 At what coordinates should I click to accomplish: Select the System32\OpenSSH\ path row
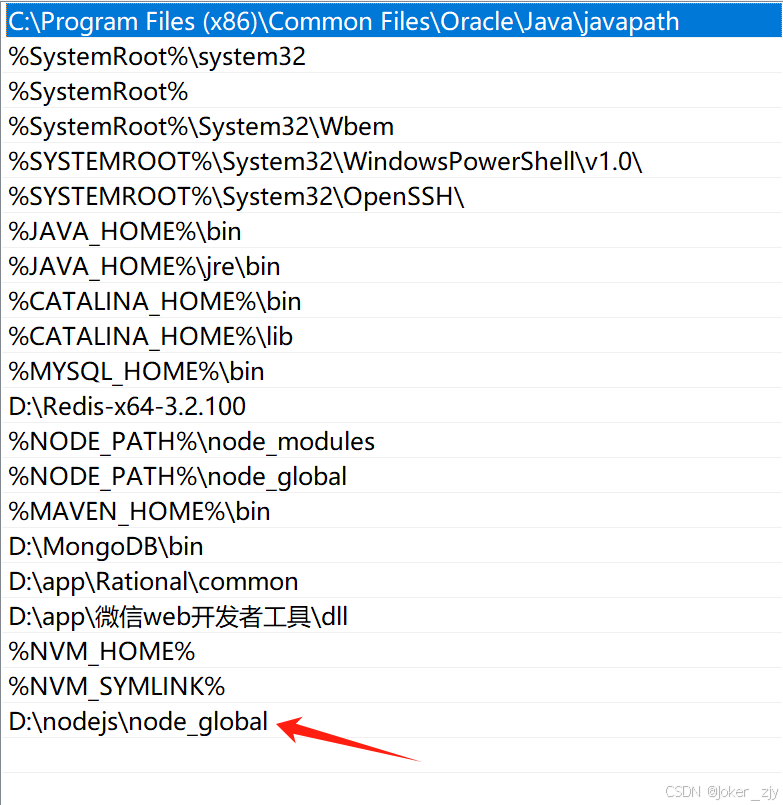coord(394,196)
